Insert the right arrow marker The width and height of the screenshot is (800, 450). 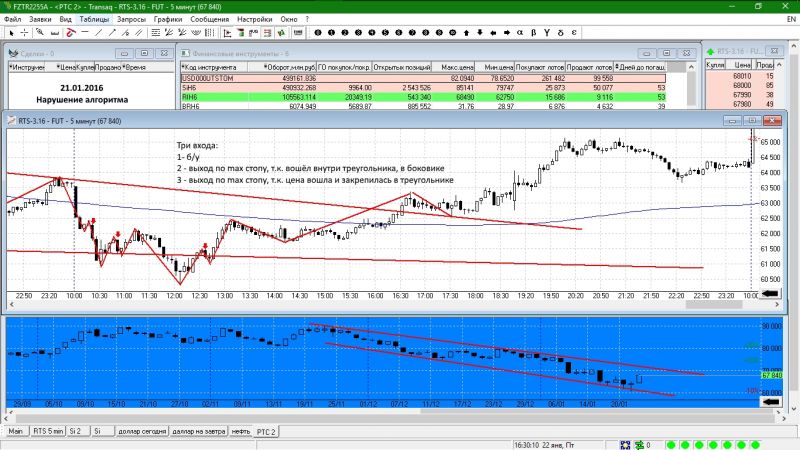507,33
